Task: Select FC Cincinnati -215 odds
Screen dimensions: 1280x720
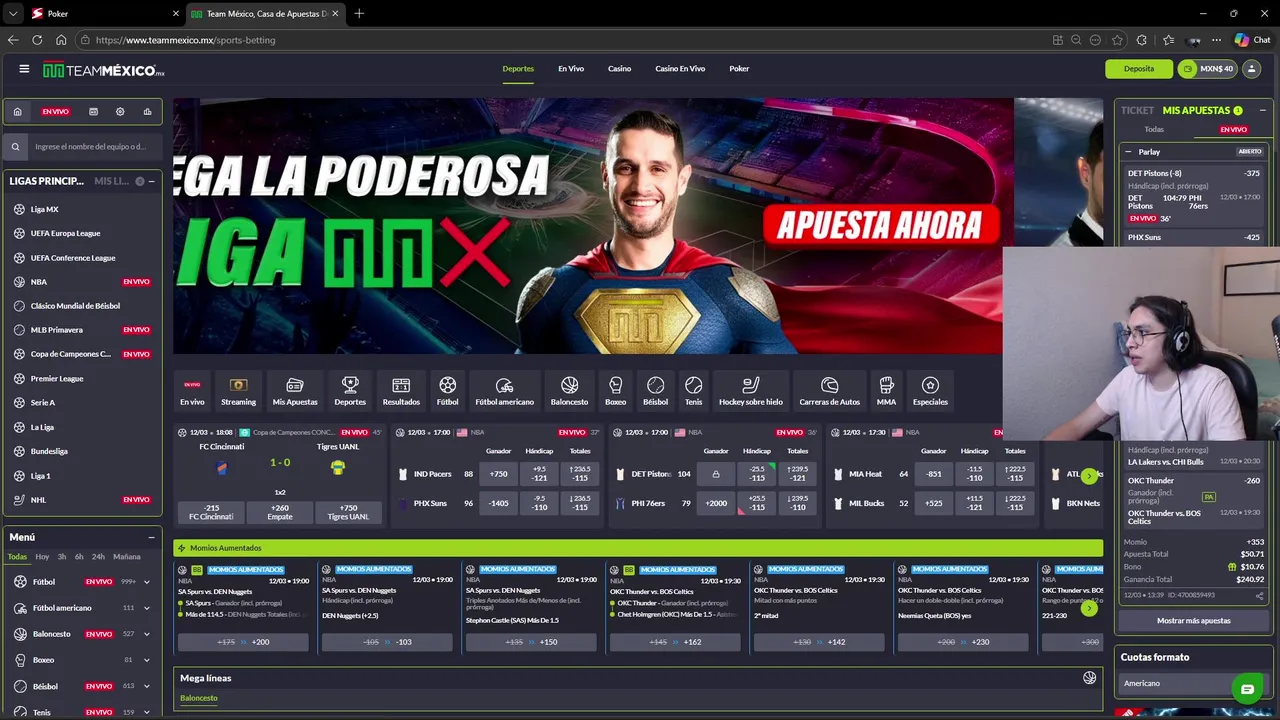Action: click(211, 512)
